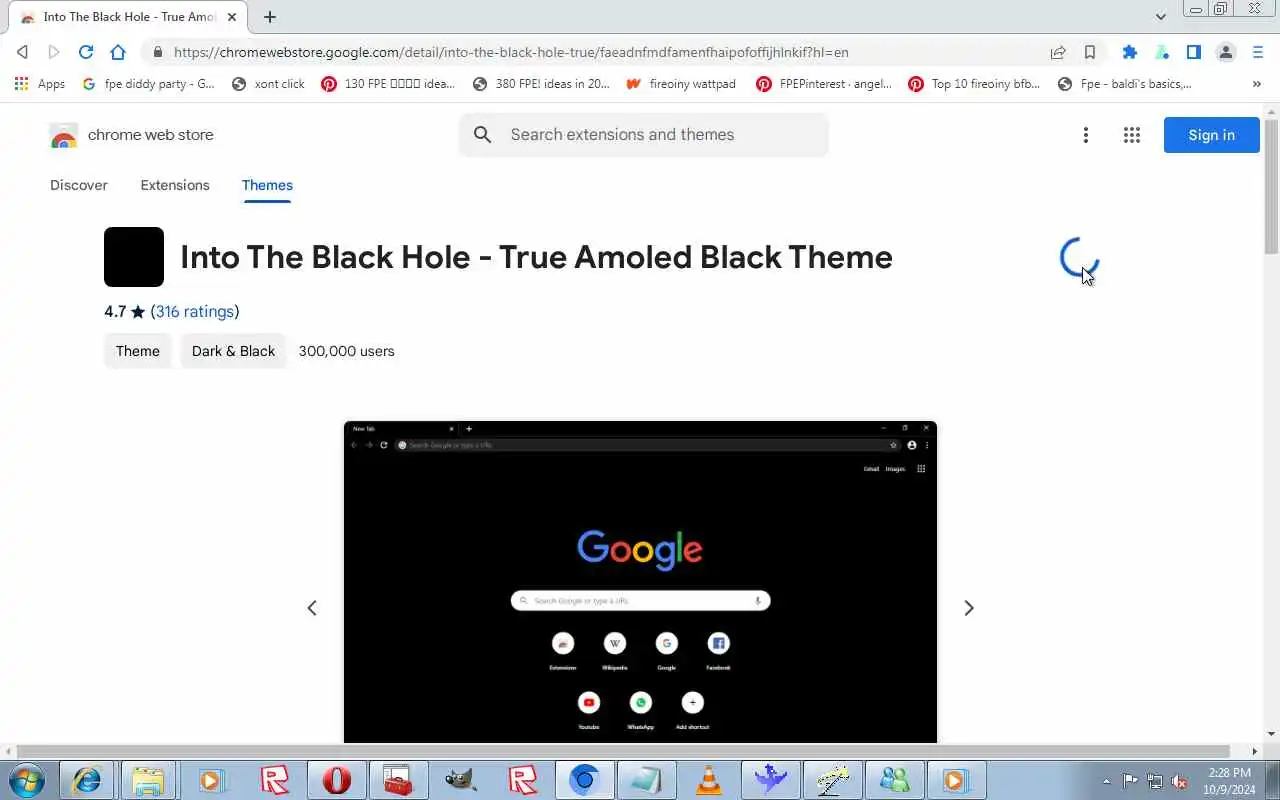This screenshot has width=1280, height=800.
Task: Go to the browser home page icon
Action: pos(118,52)
